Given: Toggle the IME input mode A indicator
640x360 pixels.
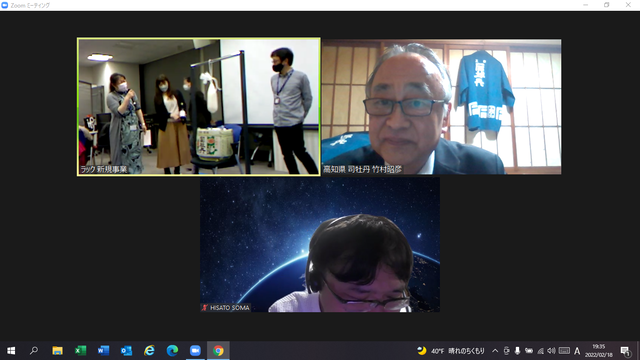Looking at the screenshot, I should point(577,351).
